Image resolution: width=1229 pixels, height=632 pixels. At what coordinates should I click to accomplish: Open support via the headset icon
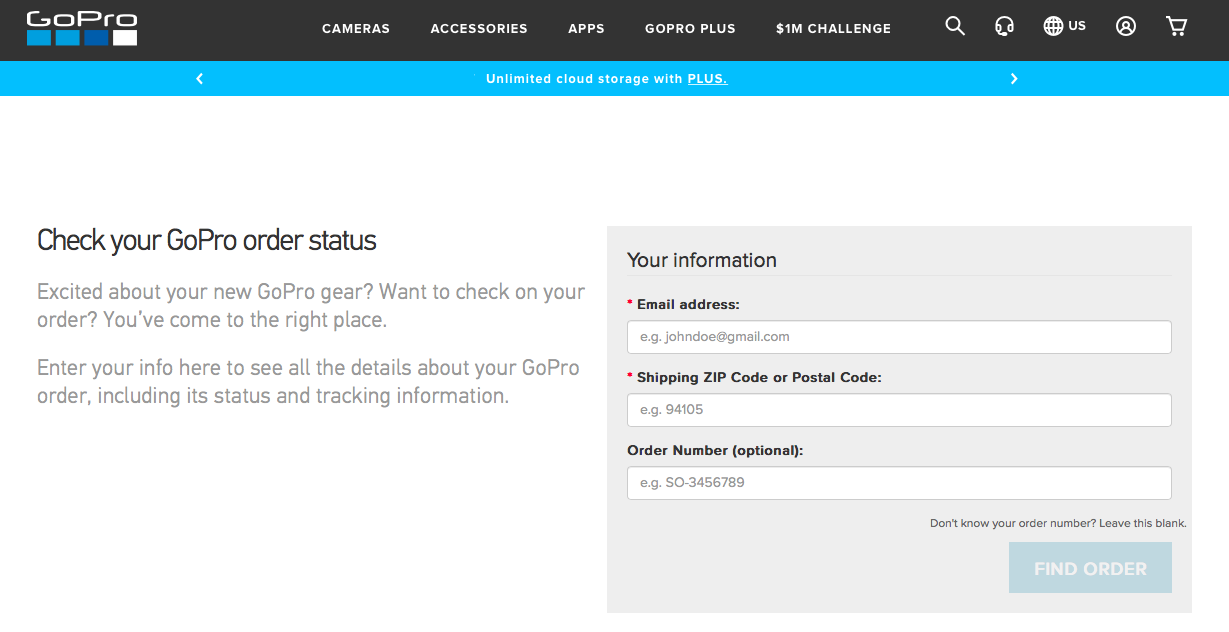(x=1005, y=27)
